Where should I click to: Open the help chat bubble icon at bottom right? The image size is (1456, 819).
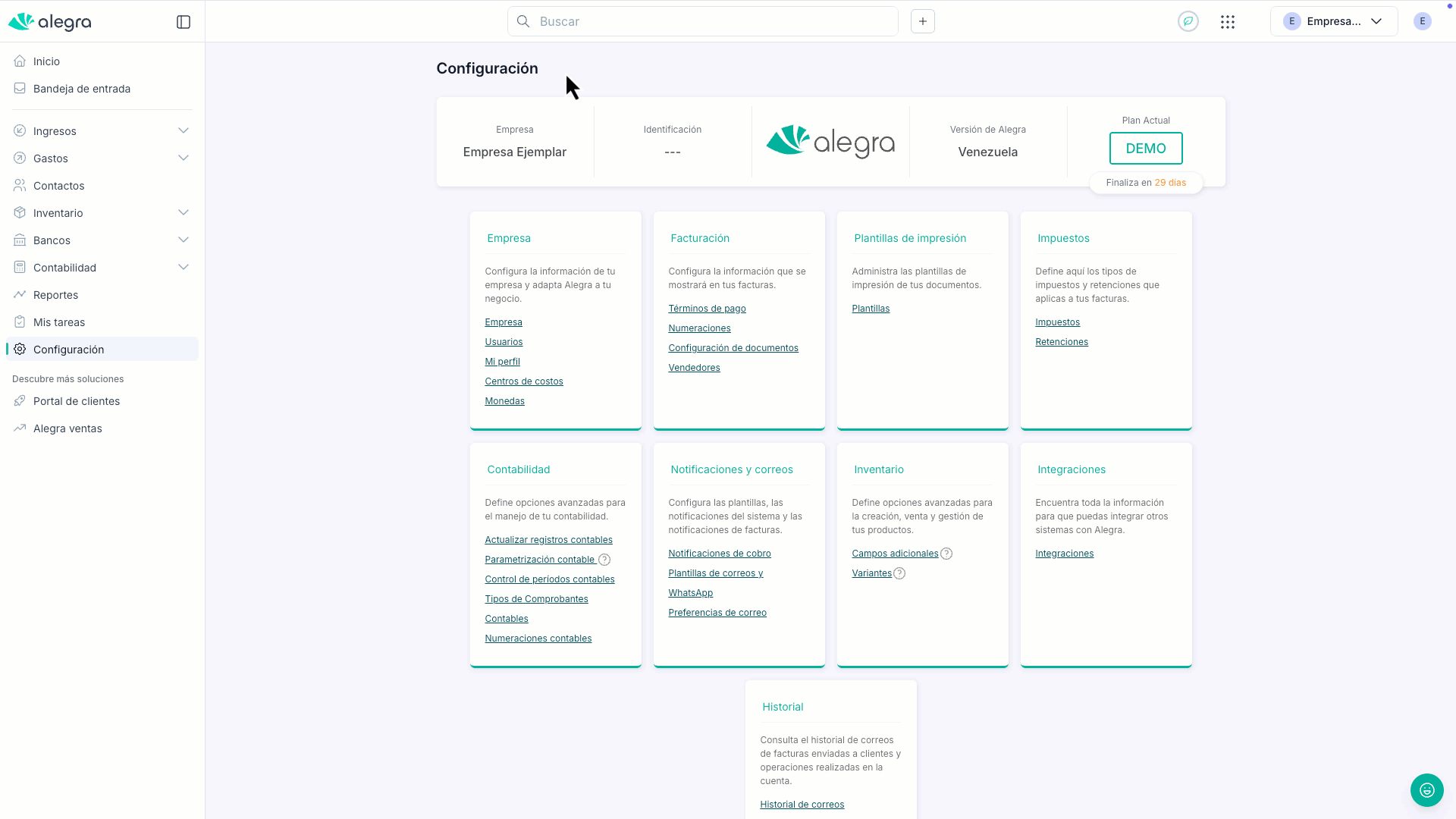click(1427, 790)
